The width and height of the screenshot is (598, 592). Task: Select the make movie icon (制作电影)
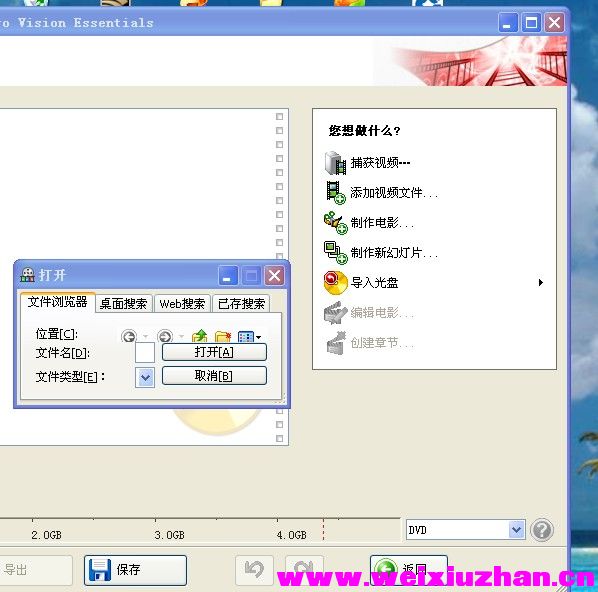[x=336, y=223]
